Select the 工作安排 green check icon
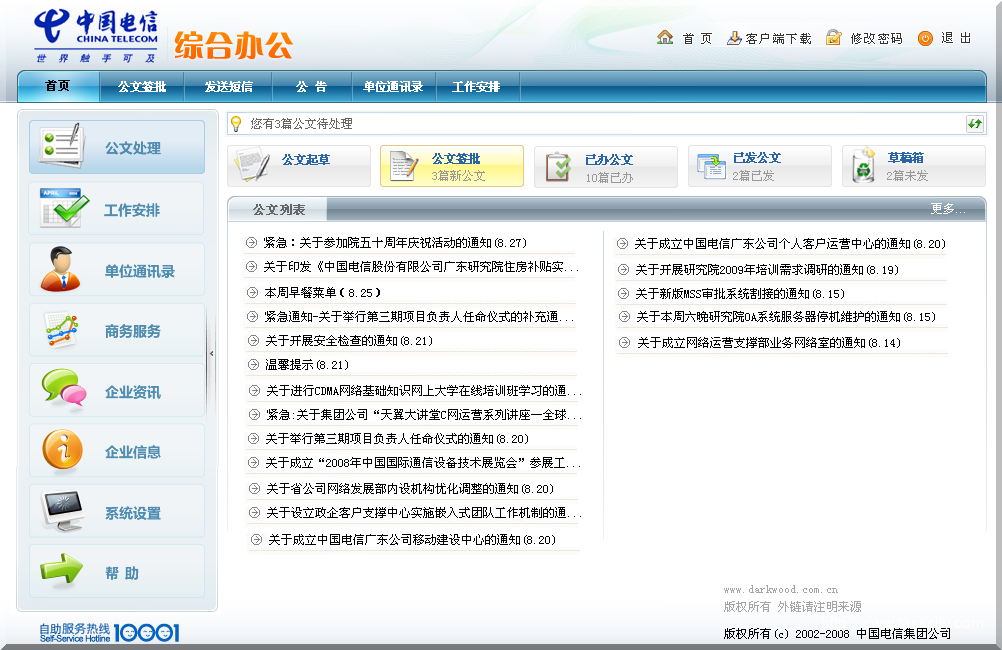The width and height of the screenshot is (1002, 650). pyautogui.click(x=60, y=207)
